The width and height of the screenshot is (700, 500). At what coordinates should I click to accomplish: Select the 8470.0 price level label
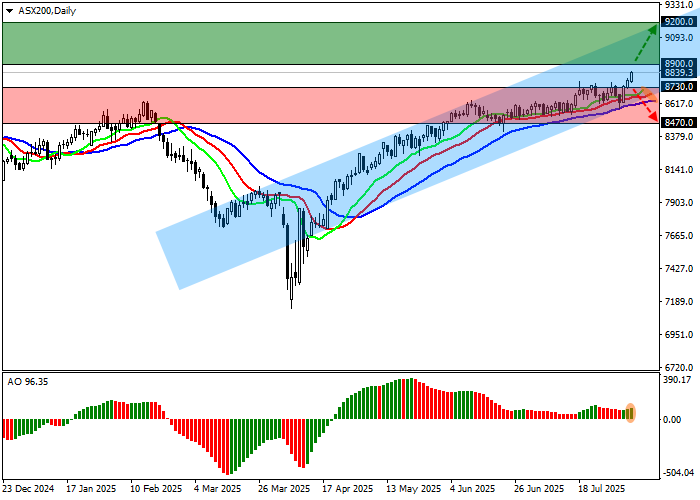(679, 122)
